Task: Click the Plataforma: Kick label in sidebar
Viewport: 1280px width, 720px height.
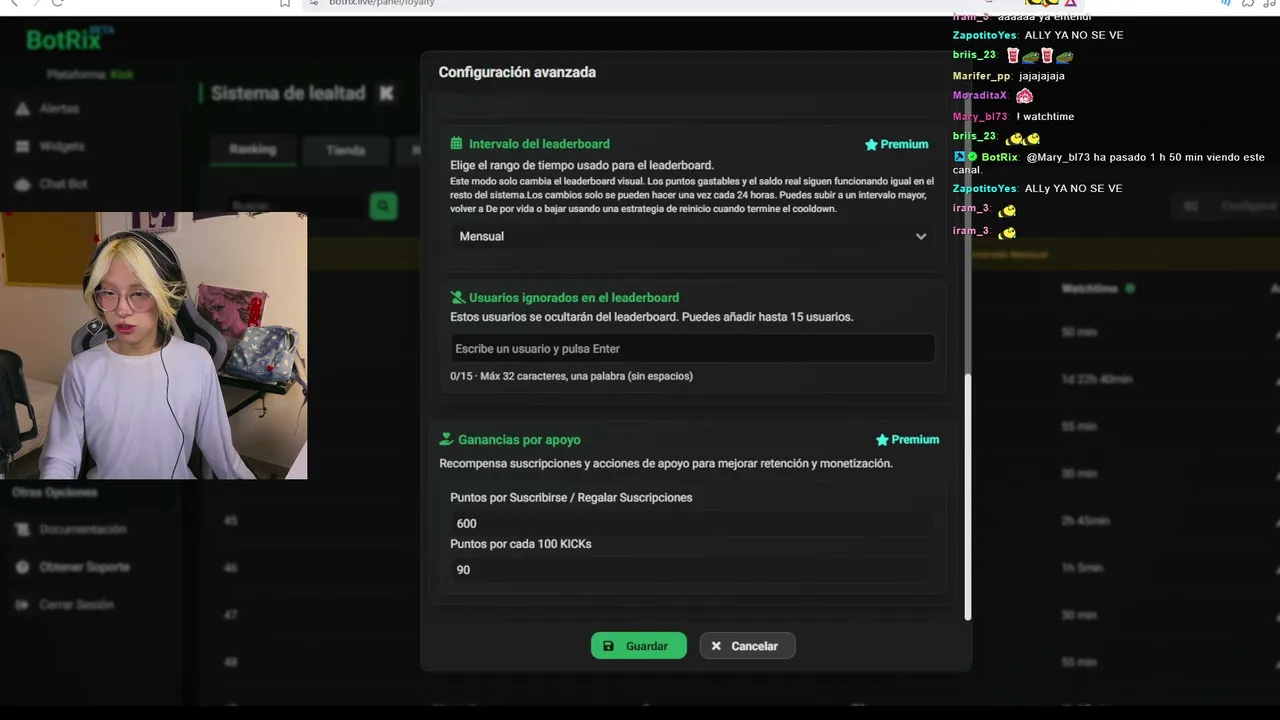Action: 90,75
